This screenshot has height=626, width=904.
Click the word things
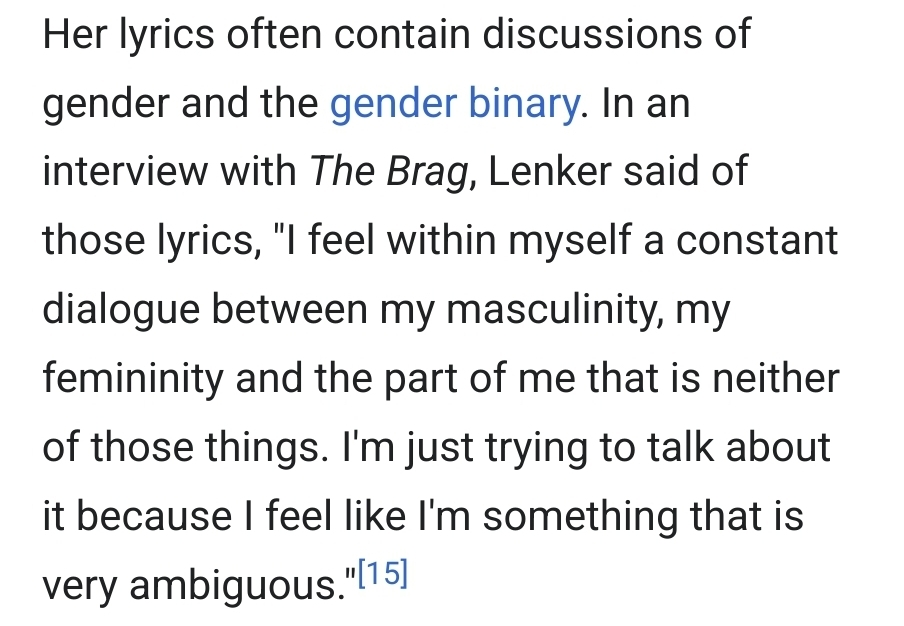pyautogui.click(x=267, y=448)
